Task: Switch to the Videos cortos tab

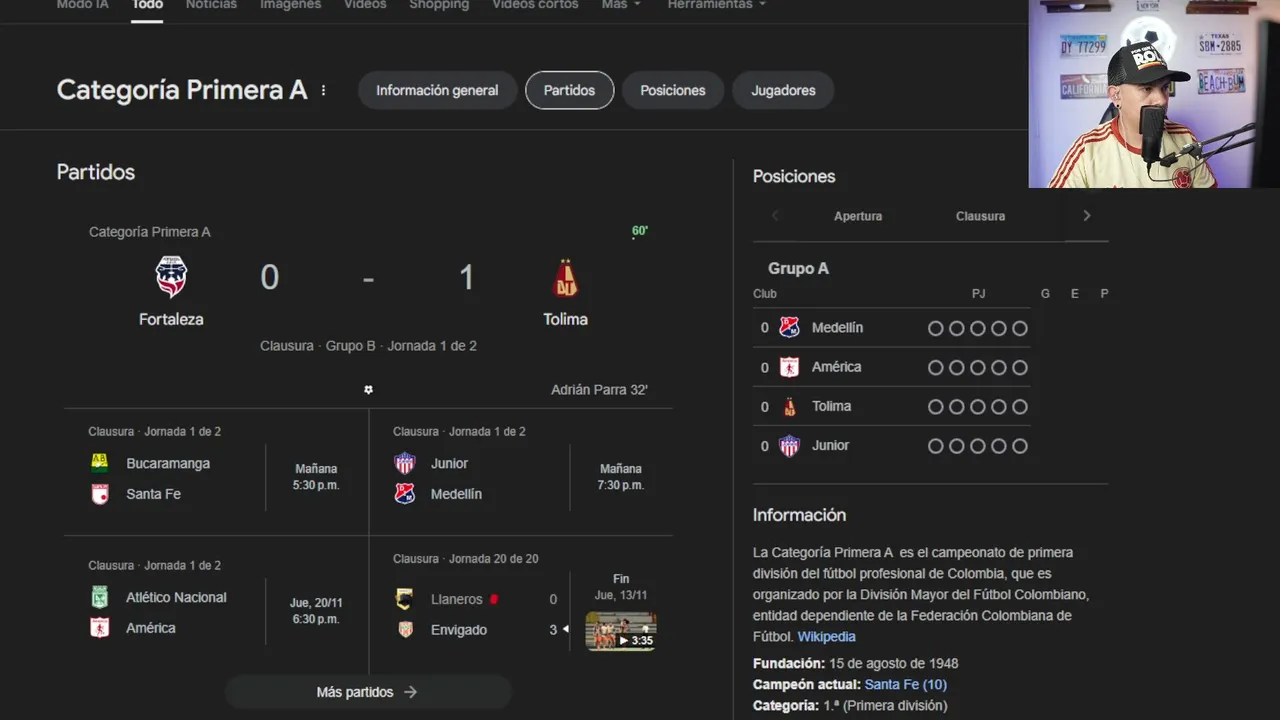Action: pos(535,5)
